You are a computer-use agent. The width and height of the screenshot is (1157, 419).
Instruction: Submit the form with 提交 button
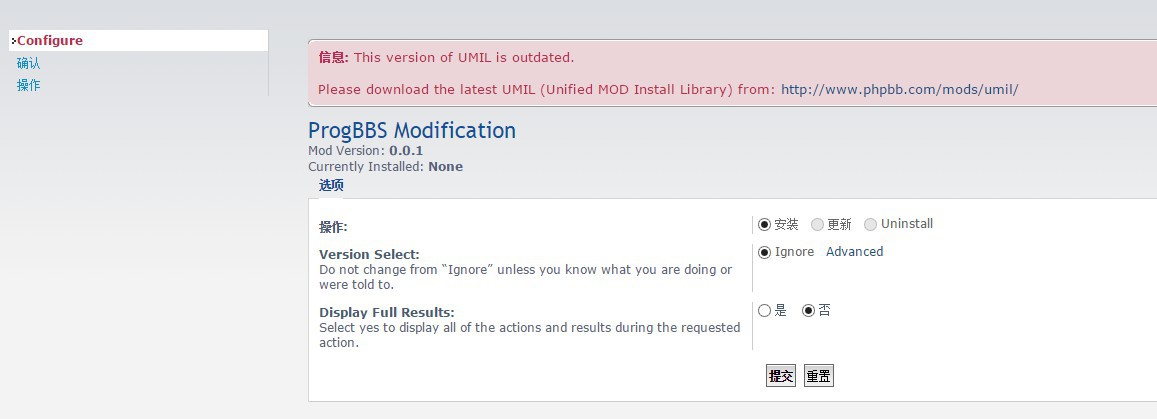(781, 376)
